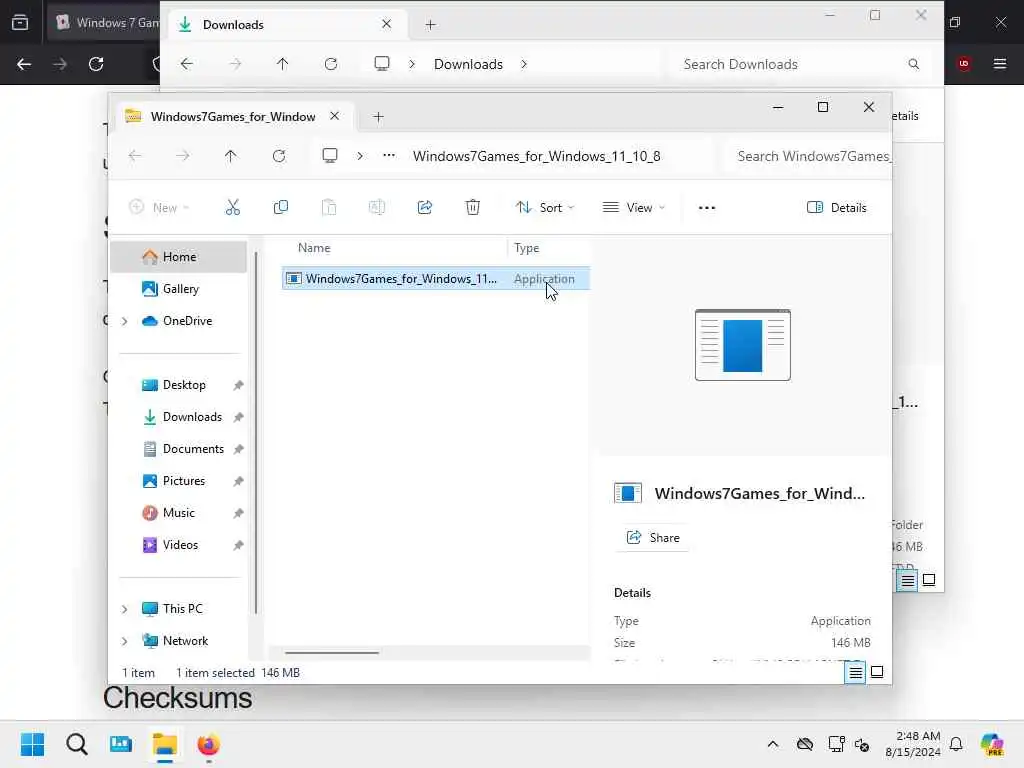
Task: Click the Share icon in toolbar
Action: 424,208
